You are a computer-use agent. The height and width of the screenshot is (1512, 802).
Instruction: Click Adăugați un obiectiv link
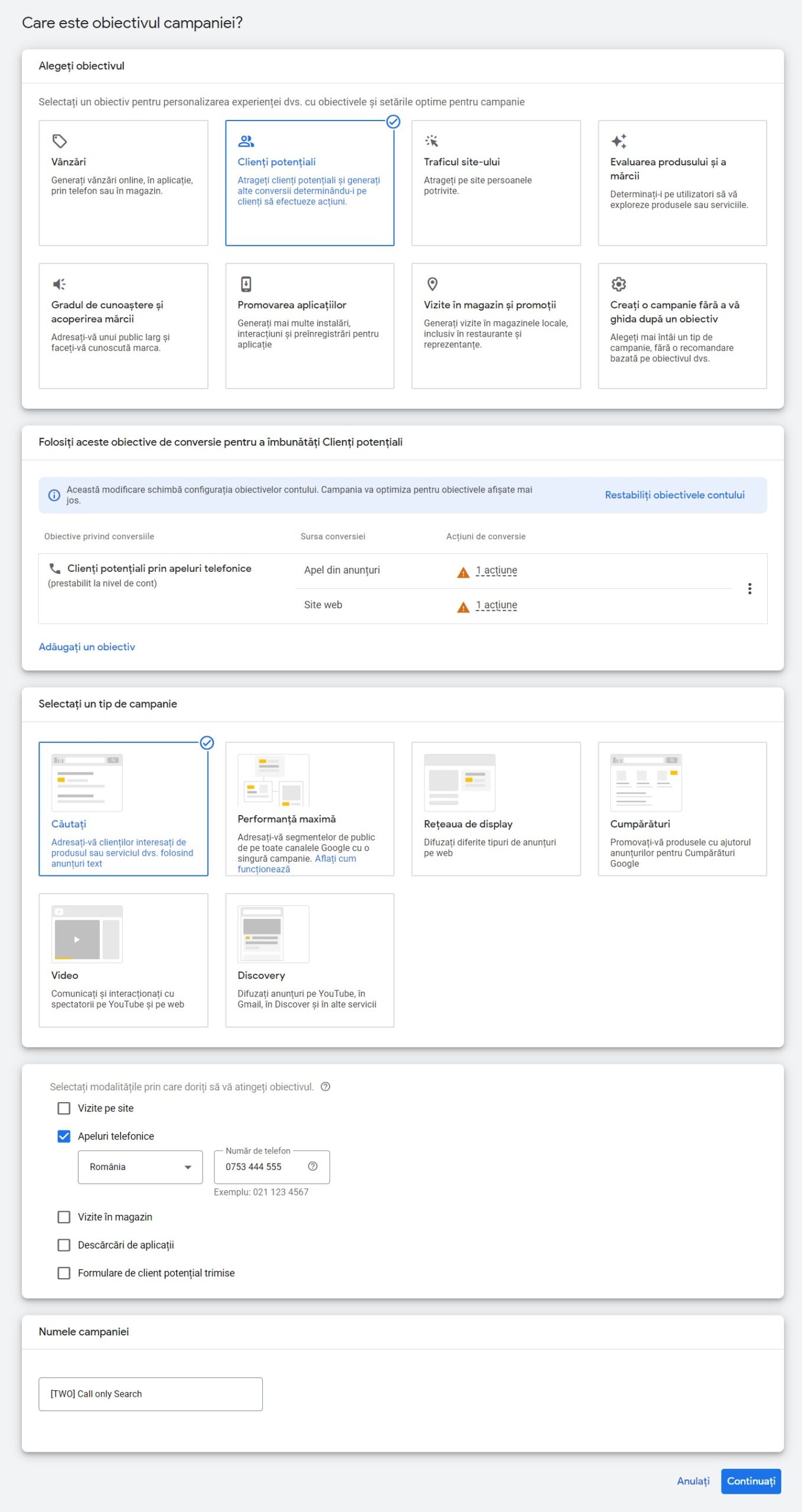click(87, 647)
